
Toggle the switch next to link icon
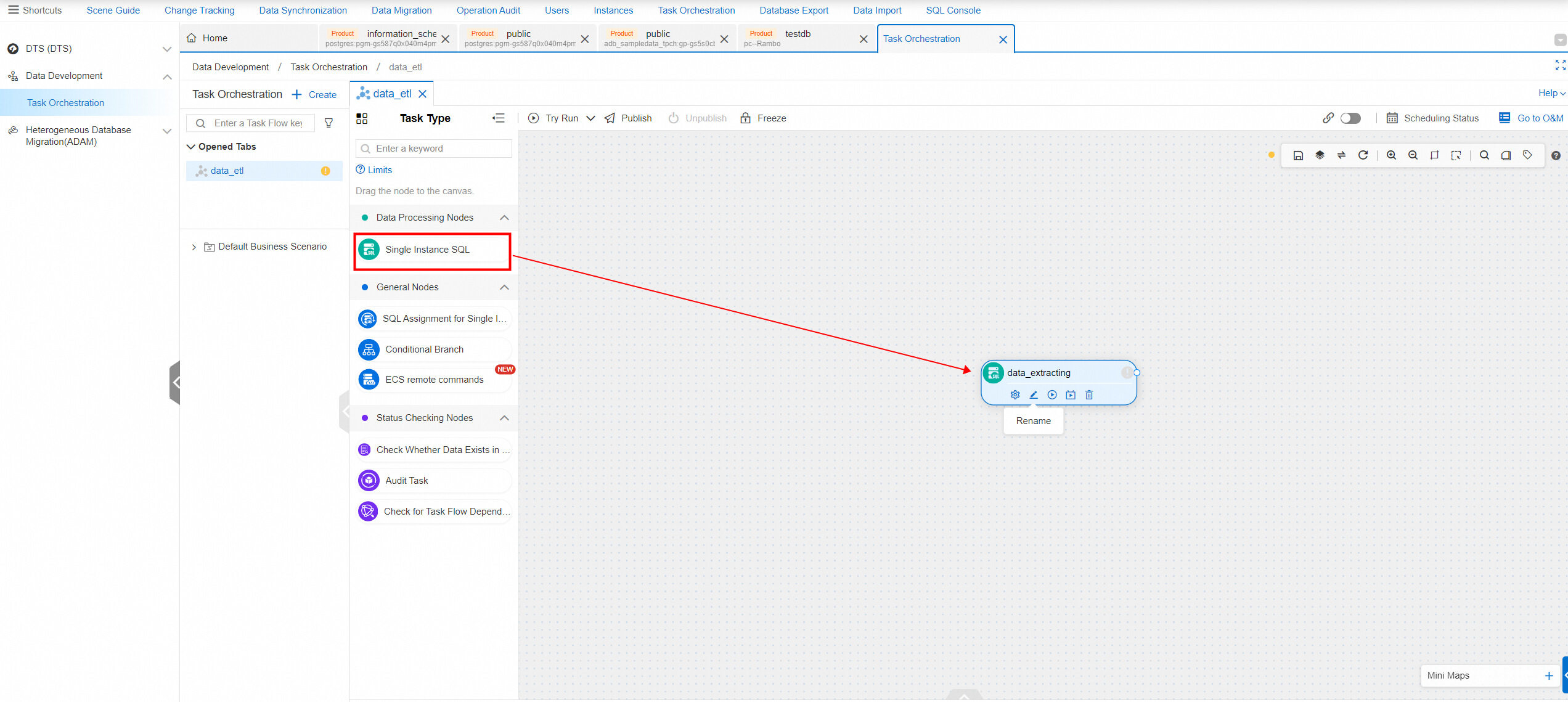[1350, 118]
